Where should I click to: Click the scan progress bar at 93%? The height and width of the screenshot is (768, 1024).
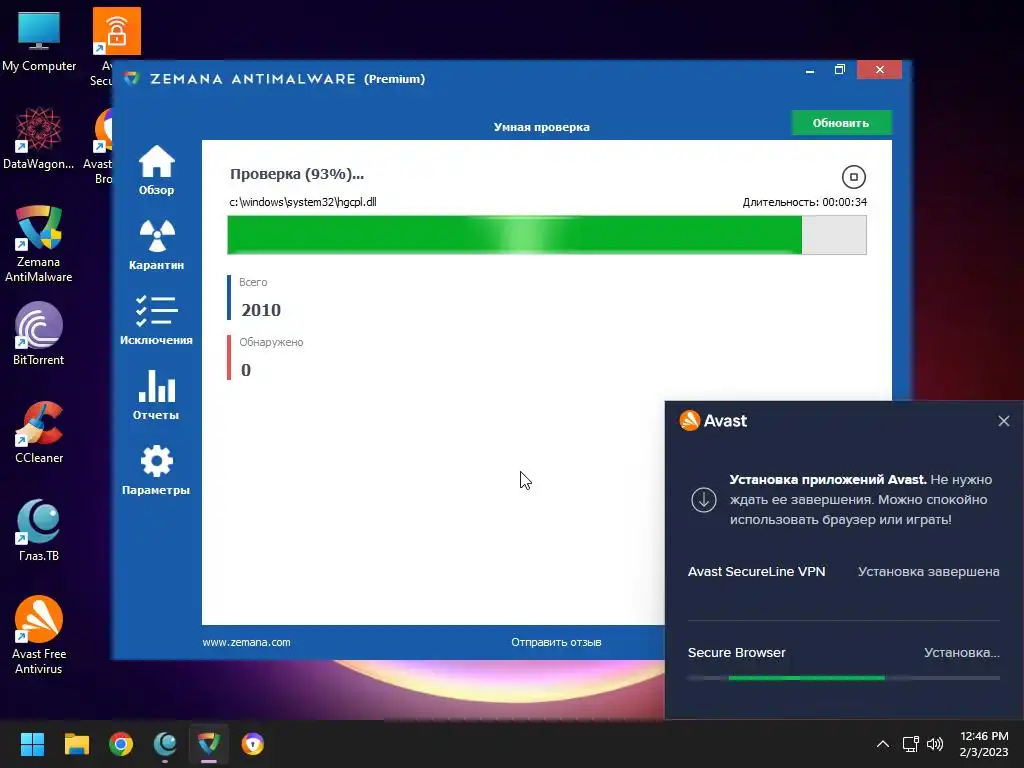[x=547, y=235]
